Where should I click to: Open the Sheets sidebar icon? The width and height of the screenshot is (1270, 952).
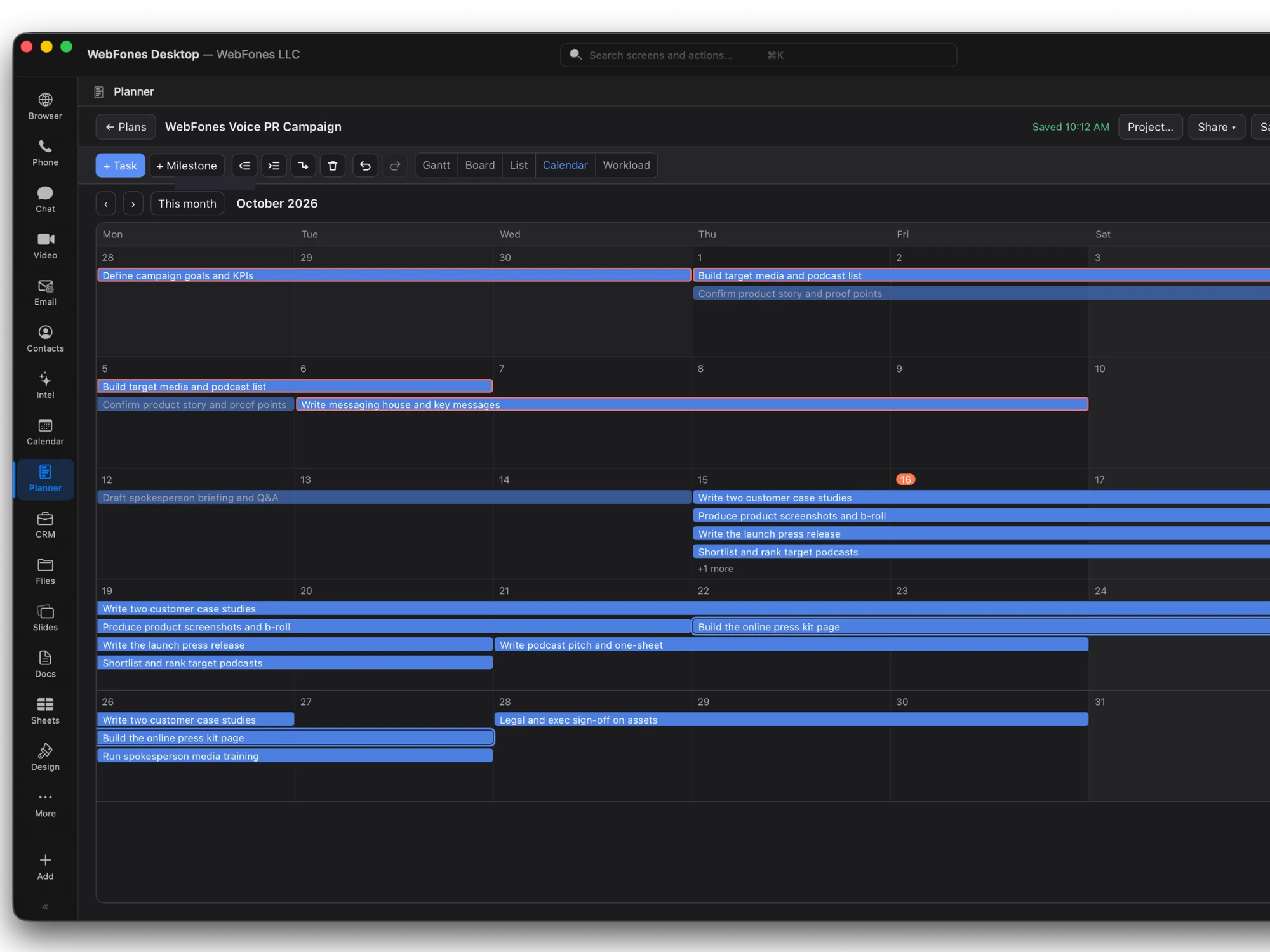[45, 711]
